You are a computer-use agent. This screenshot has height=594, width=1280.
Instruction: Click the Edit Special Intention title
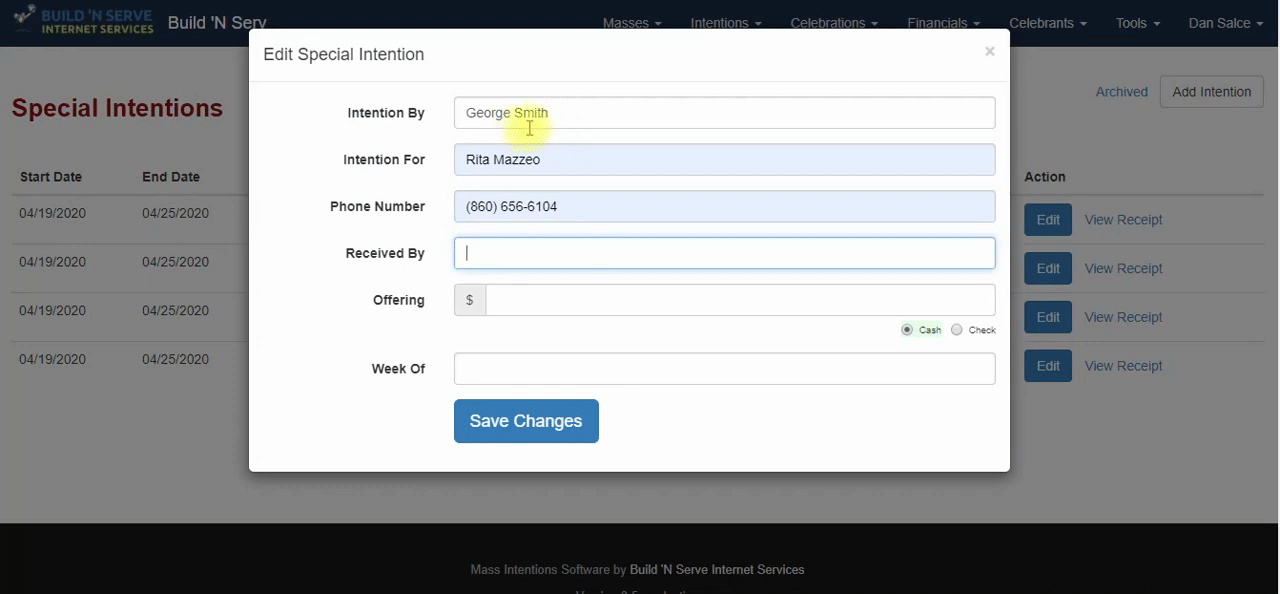click(343, 54)
